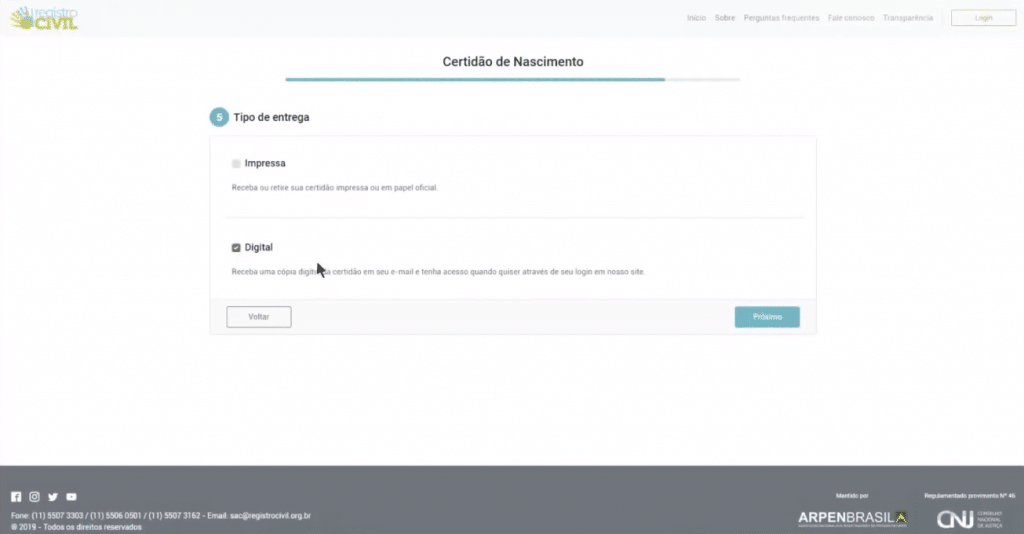
Task: Open the Fale conosco link
Action: tap(851, 18)
